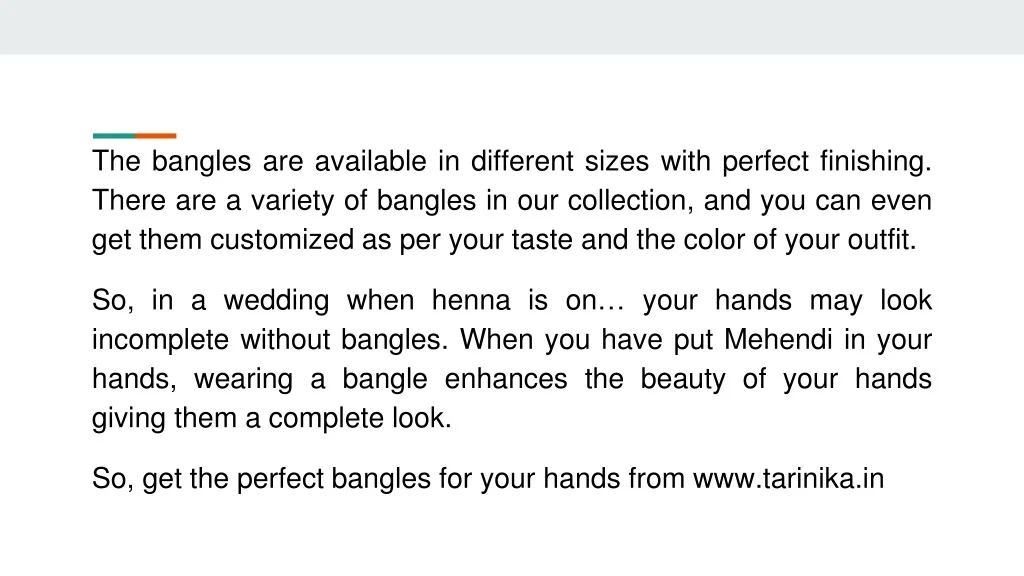Click the word "incomplete" in second paragraph

click(162, 340)
